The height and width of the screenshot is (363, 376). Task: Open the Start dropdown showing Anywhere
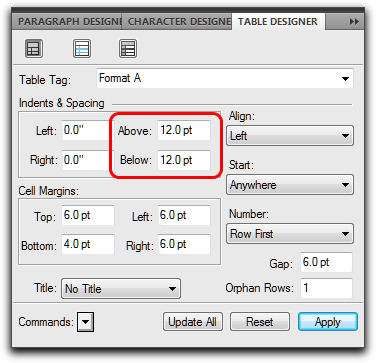(x=290, y=185)
